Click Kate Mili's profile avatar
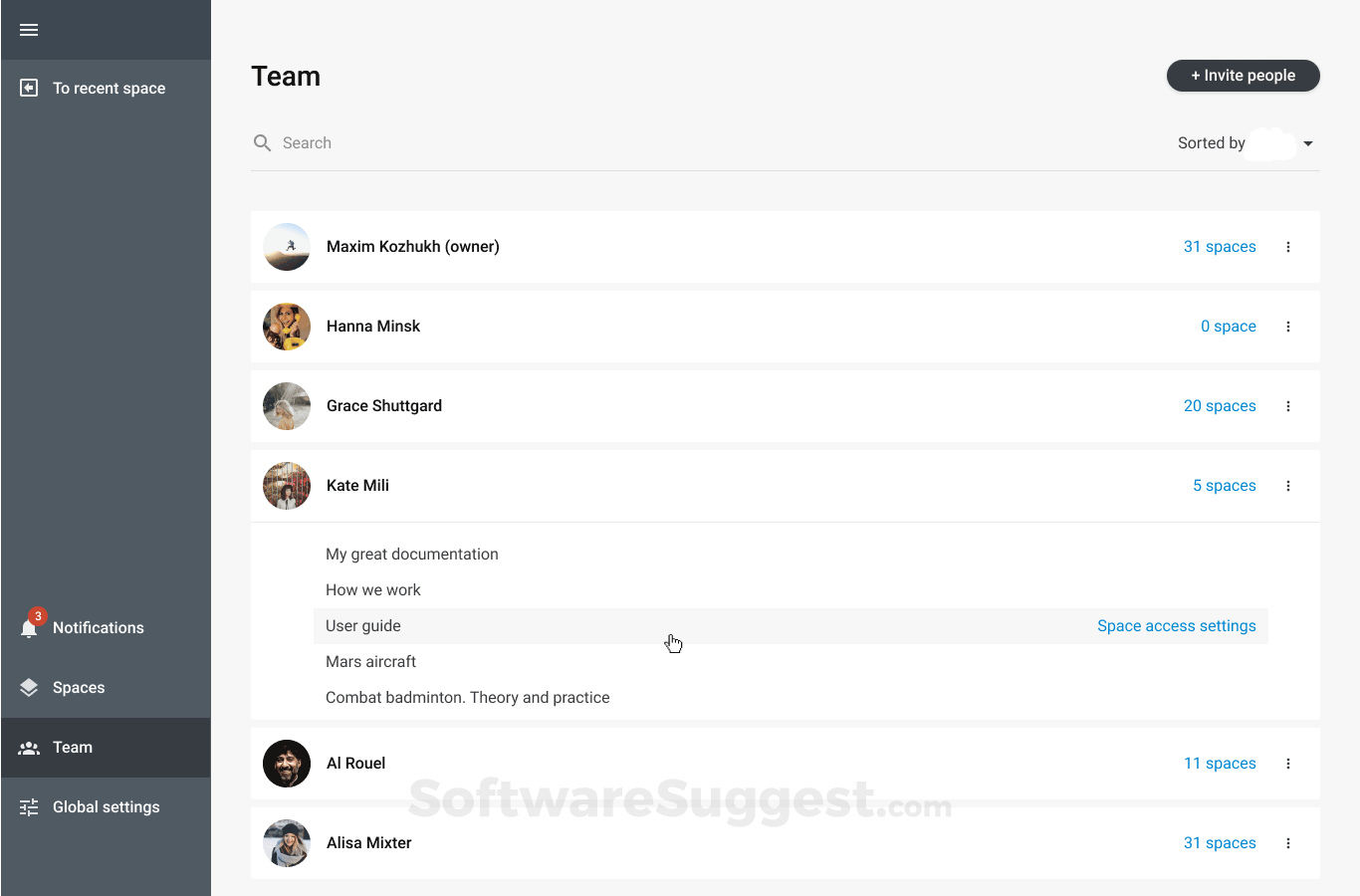Screen dimensions: 1360x896 (x=286, y=485)
